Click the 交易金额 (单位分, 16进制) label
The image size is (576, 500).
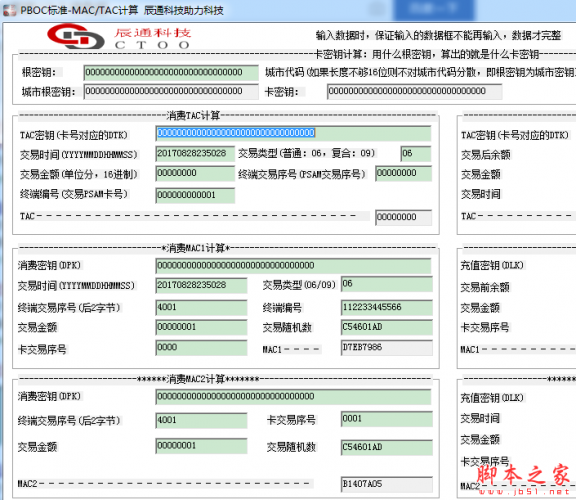coord(79,174)
